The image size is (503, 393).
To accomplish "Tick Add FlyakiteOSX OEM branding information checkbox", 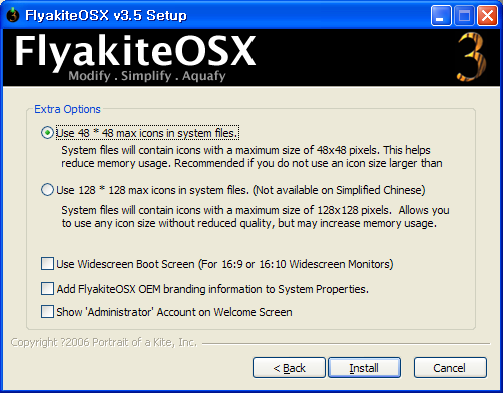I will (x=47, y=288).
